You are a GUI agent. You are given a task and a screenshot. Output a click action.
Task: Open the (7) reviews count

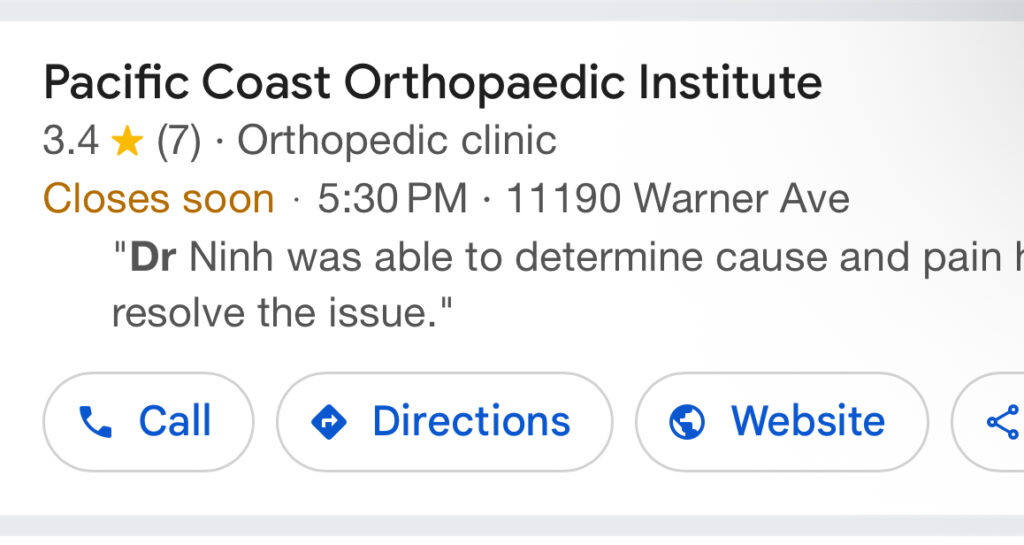tap(179, 142)
